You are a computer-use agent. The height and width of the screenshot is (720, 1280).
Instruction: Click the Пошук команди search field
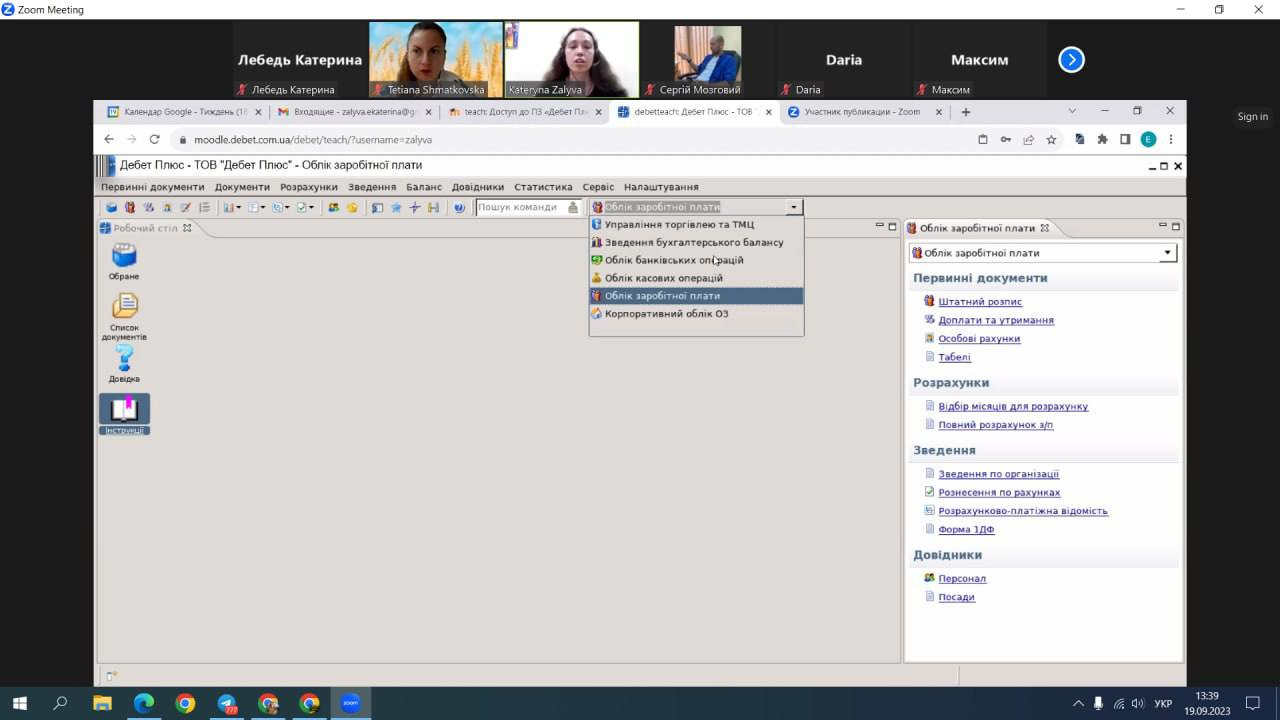520,208
